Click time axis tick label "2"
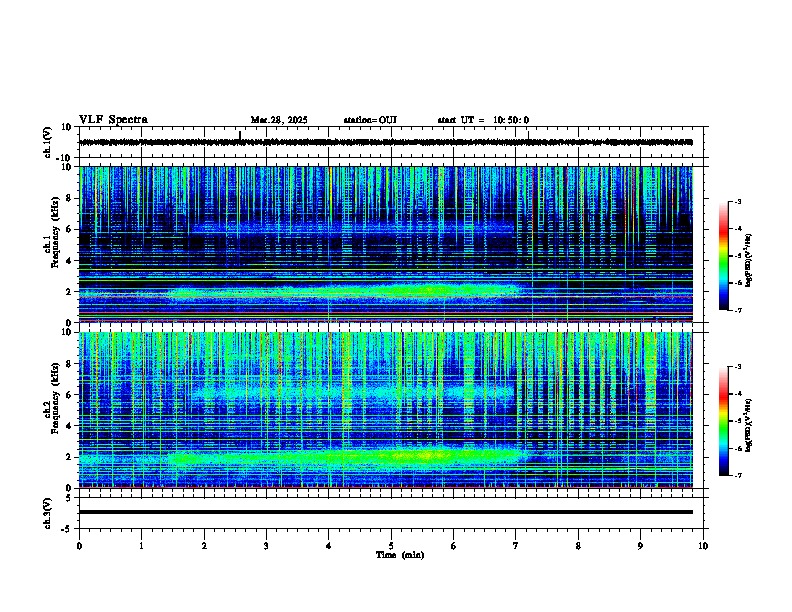This screenshot has width=792, height=612. pos(204,546)
